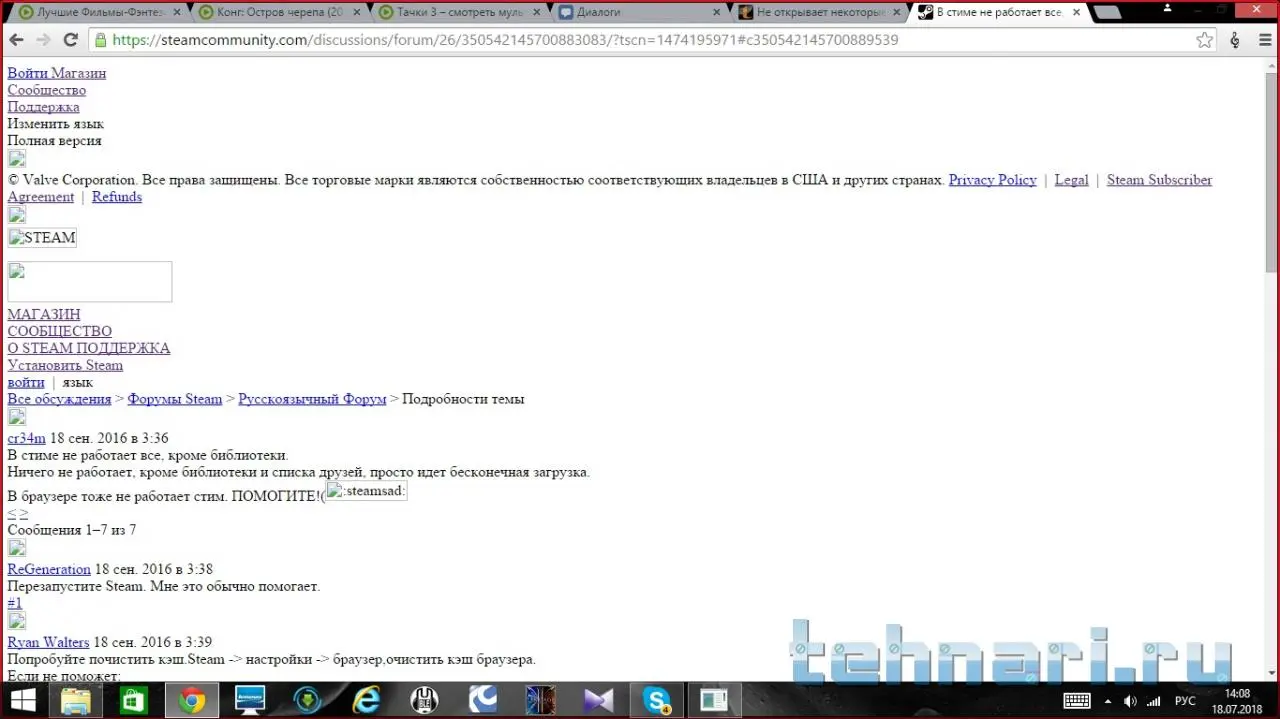Open the Privacy Policy link

pyautogui.click(x=992, y=180)
